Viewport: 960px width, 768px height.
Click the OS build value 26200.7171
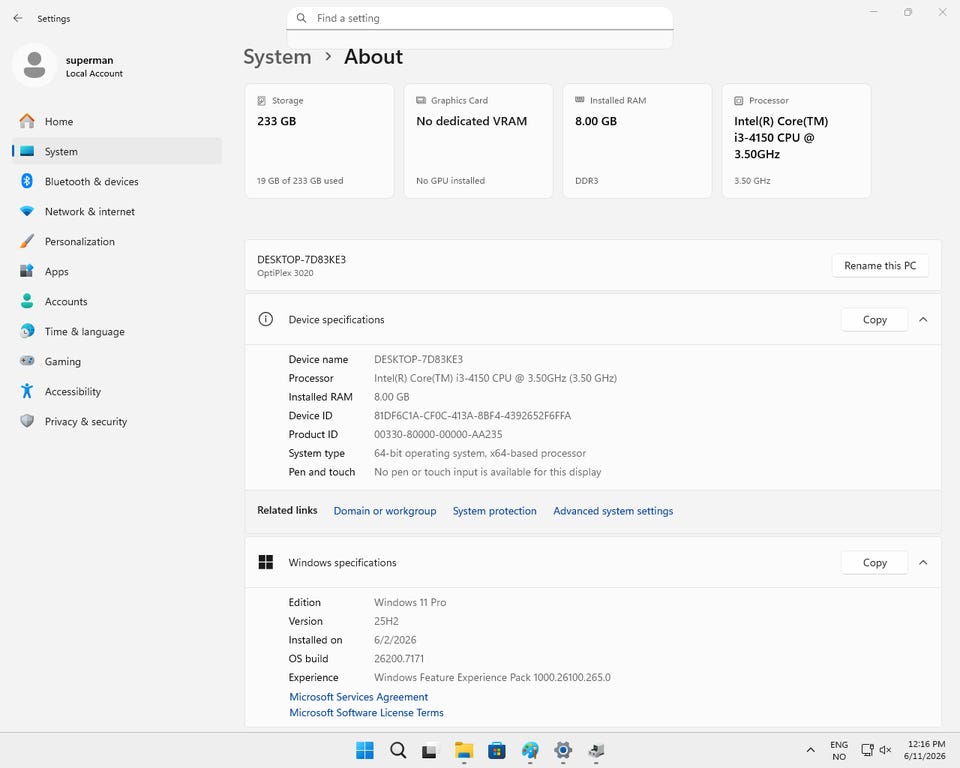click(x=399, y=659)
